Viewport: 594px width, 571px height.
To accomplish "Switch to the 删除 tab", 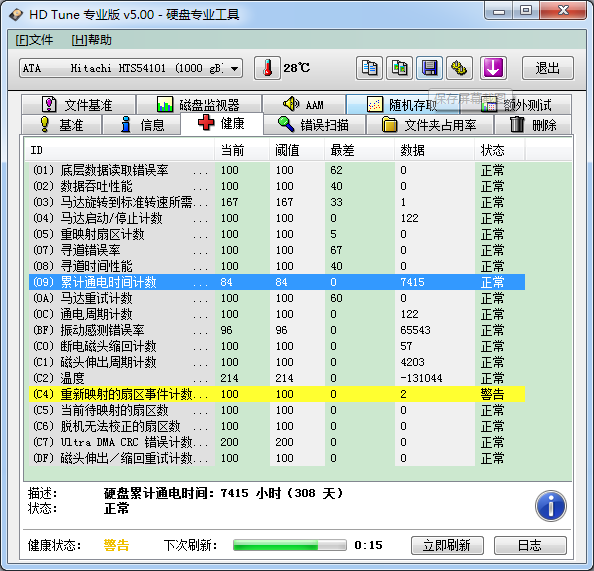I will (x=533, y=125).
